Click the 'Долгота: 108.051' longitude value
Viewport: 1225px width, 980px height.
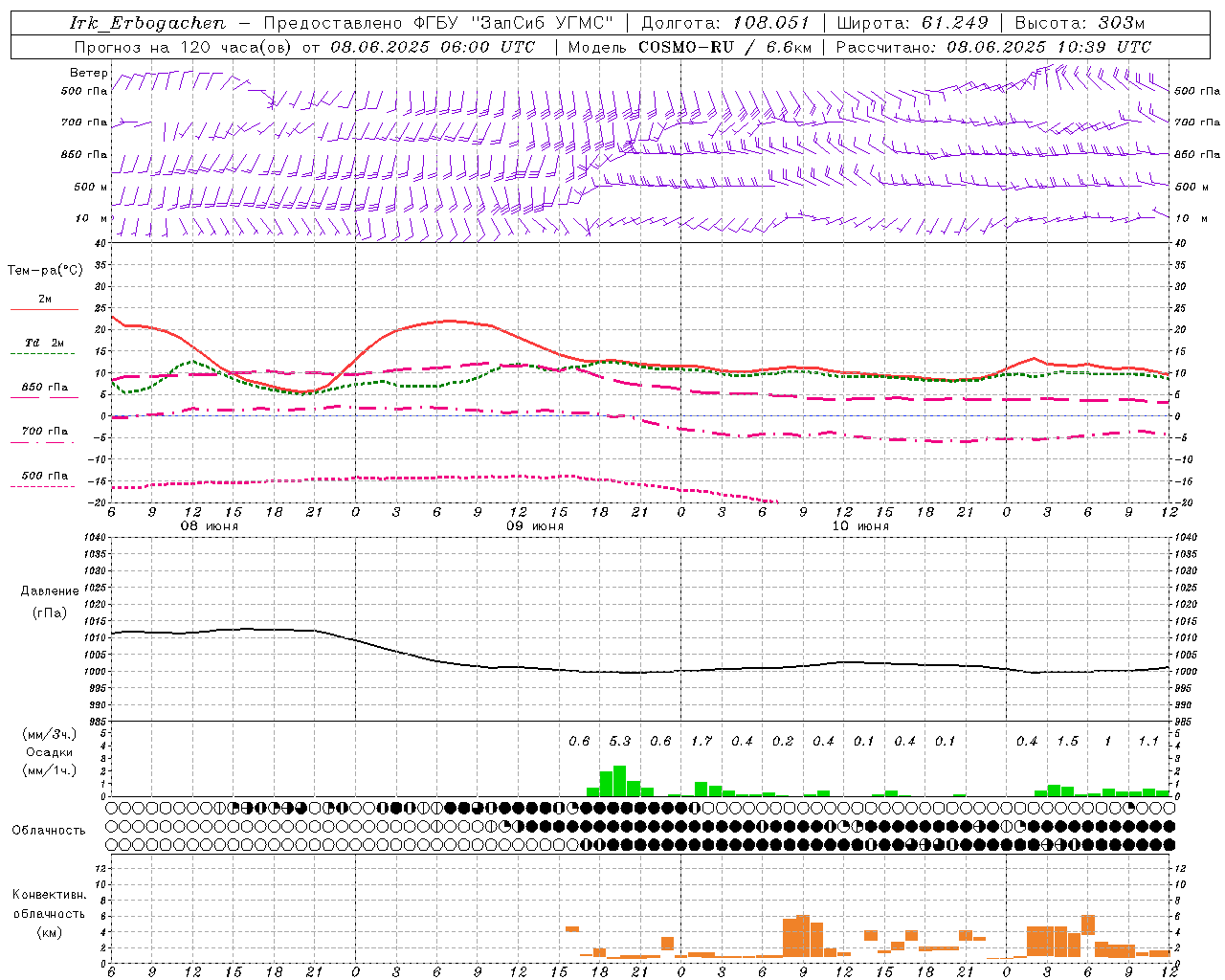click(x=725, y=23)
